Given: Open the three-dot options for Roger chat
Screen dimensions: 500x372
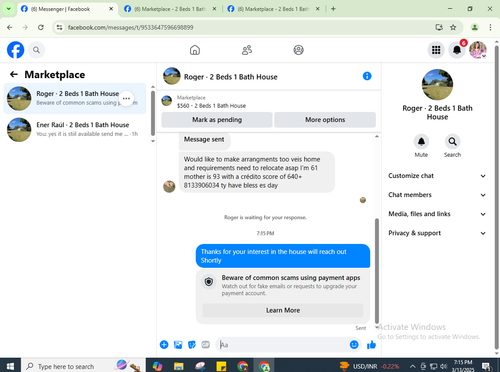Looking at the screenshot, I should [x=126, y=98].
